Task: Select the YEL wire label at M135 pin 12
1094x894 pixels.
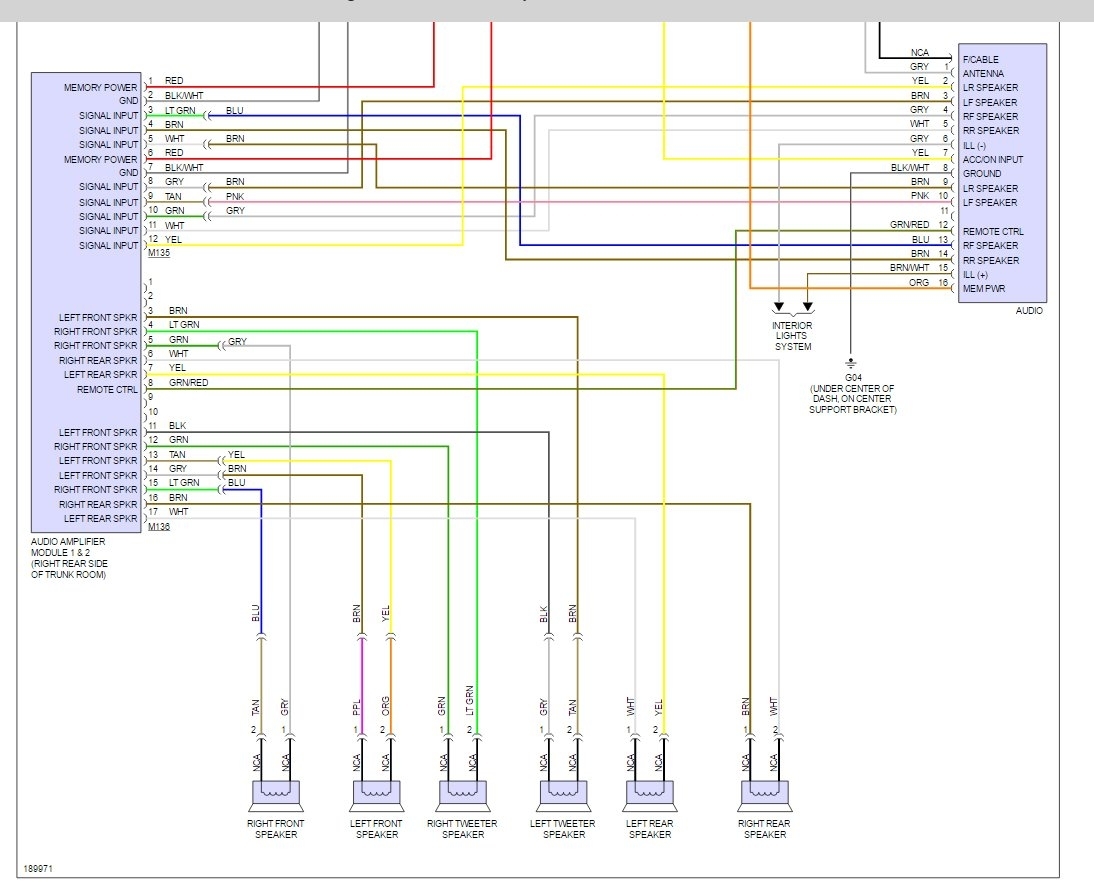Action: click(x=173, y=239)
